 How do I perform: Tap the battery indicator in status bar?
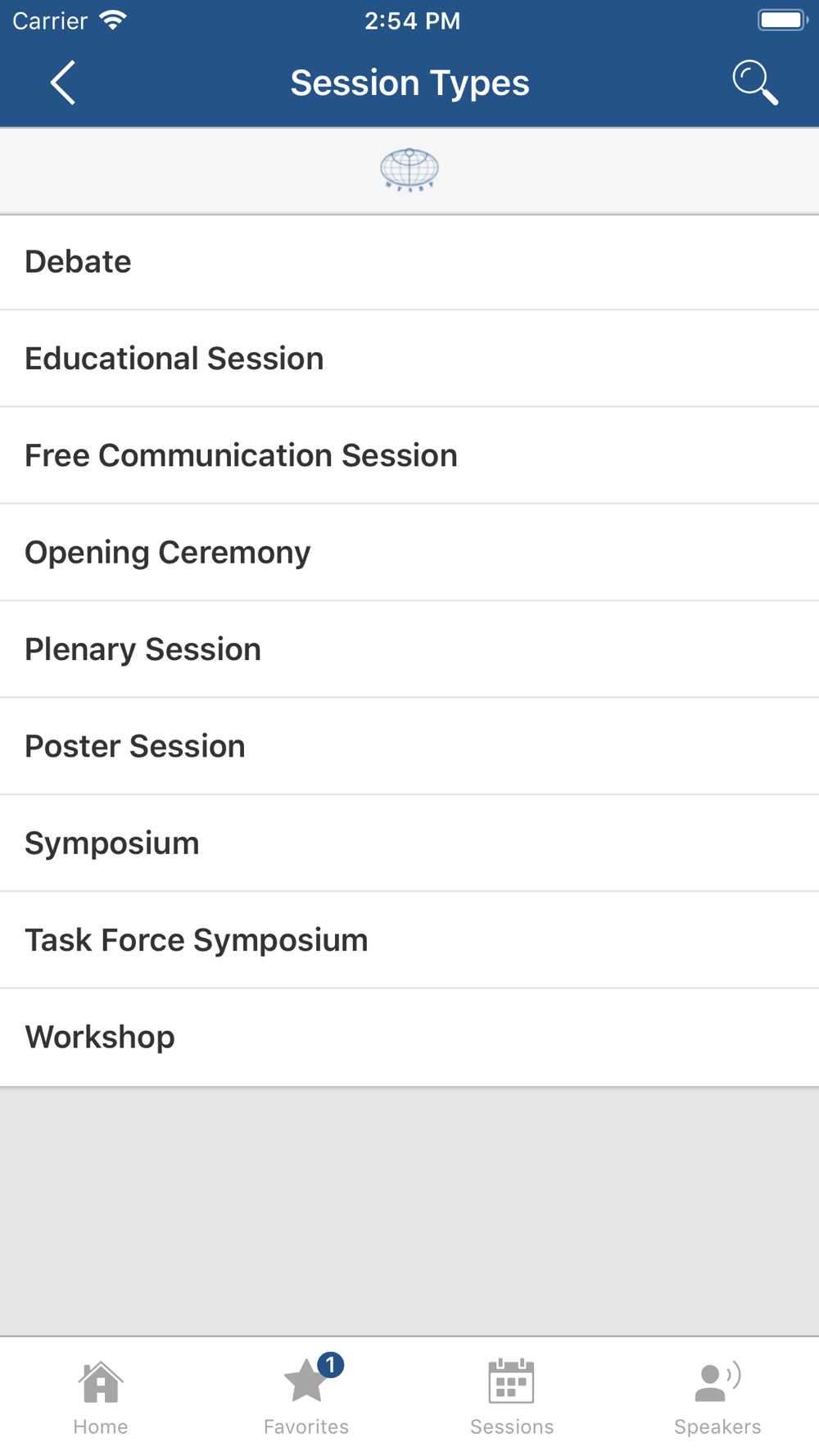click(782, 20)
